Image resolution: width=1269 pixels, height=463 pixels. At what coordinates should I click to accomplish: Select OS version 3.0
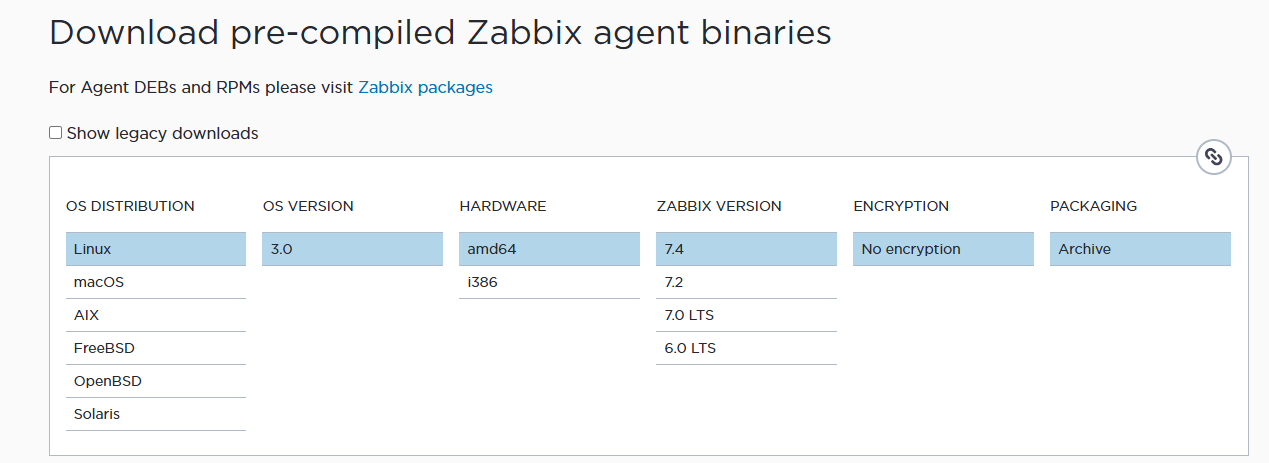click(352, 249)
